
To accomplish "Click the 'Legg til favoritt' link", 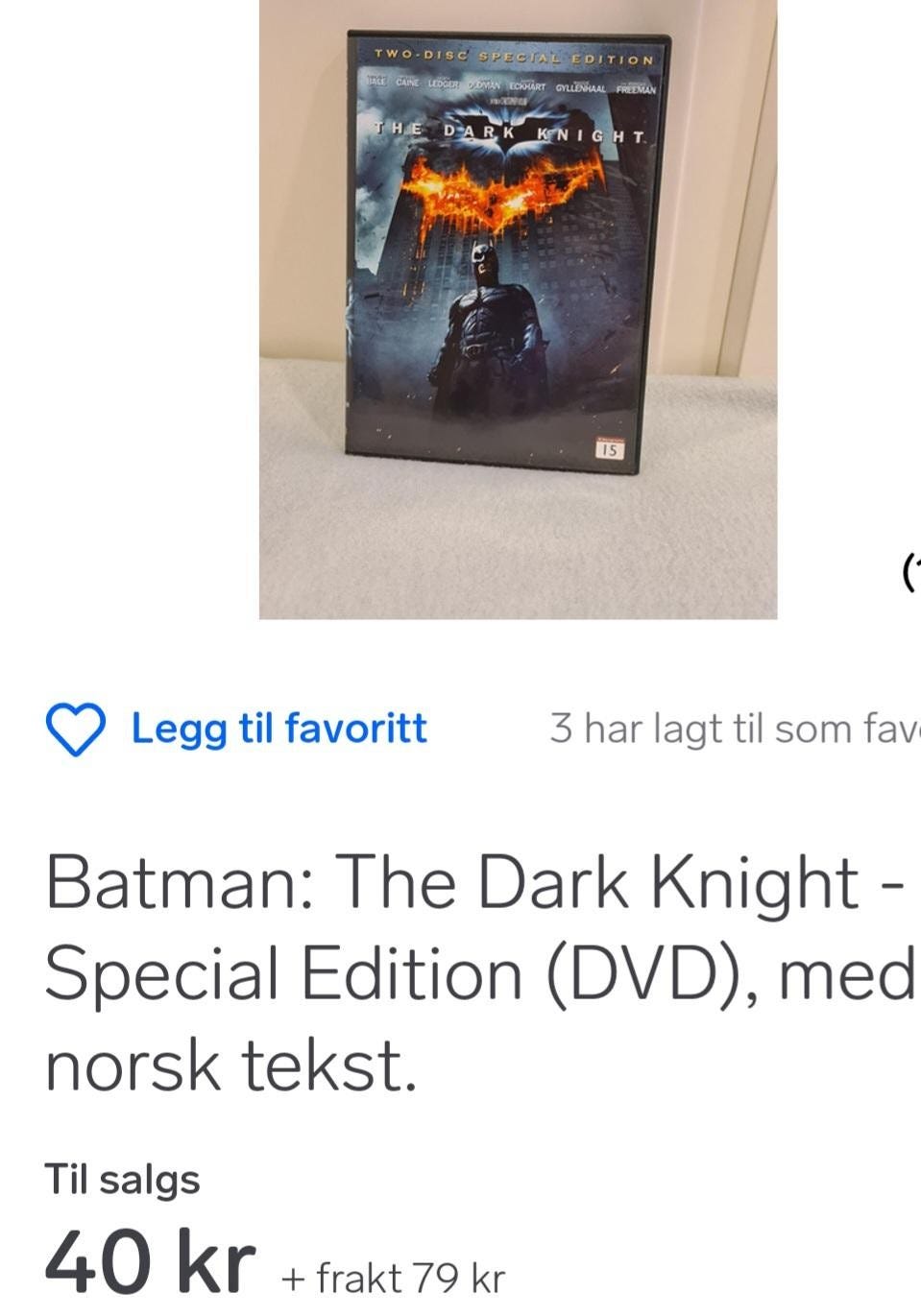I will pos(279,729).
